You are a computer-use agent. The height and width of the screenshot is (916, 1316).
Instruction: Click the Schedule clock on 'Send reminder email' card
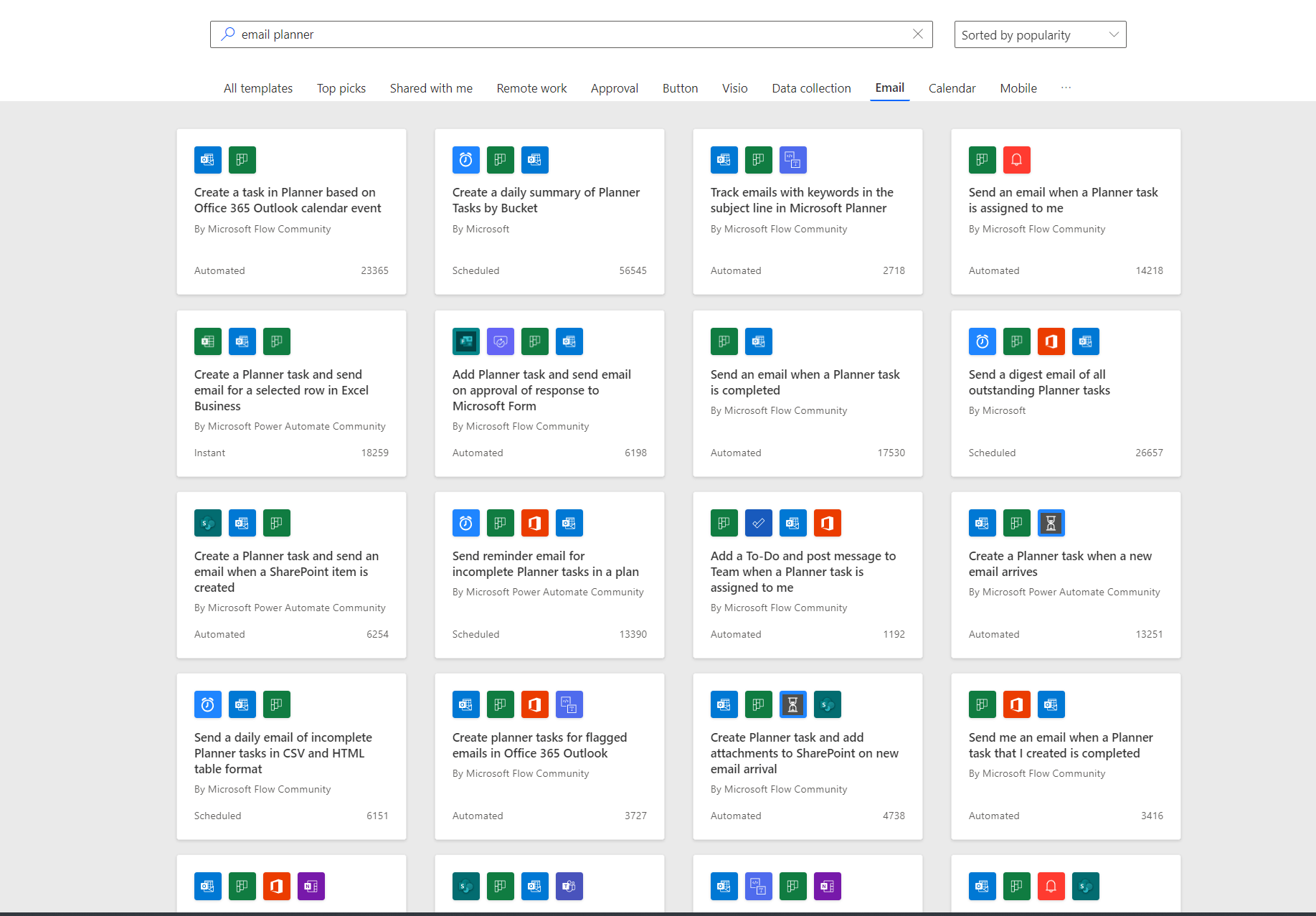466,523
